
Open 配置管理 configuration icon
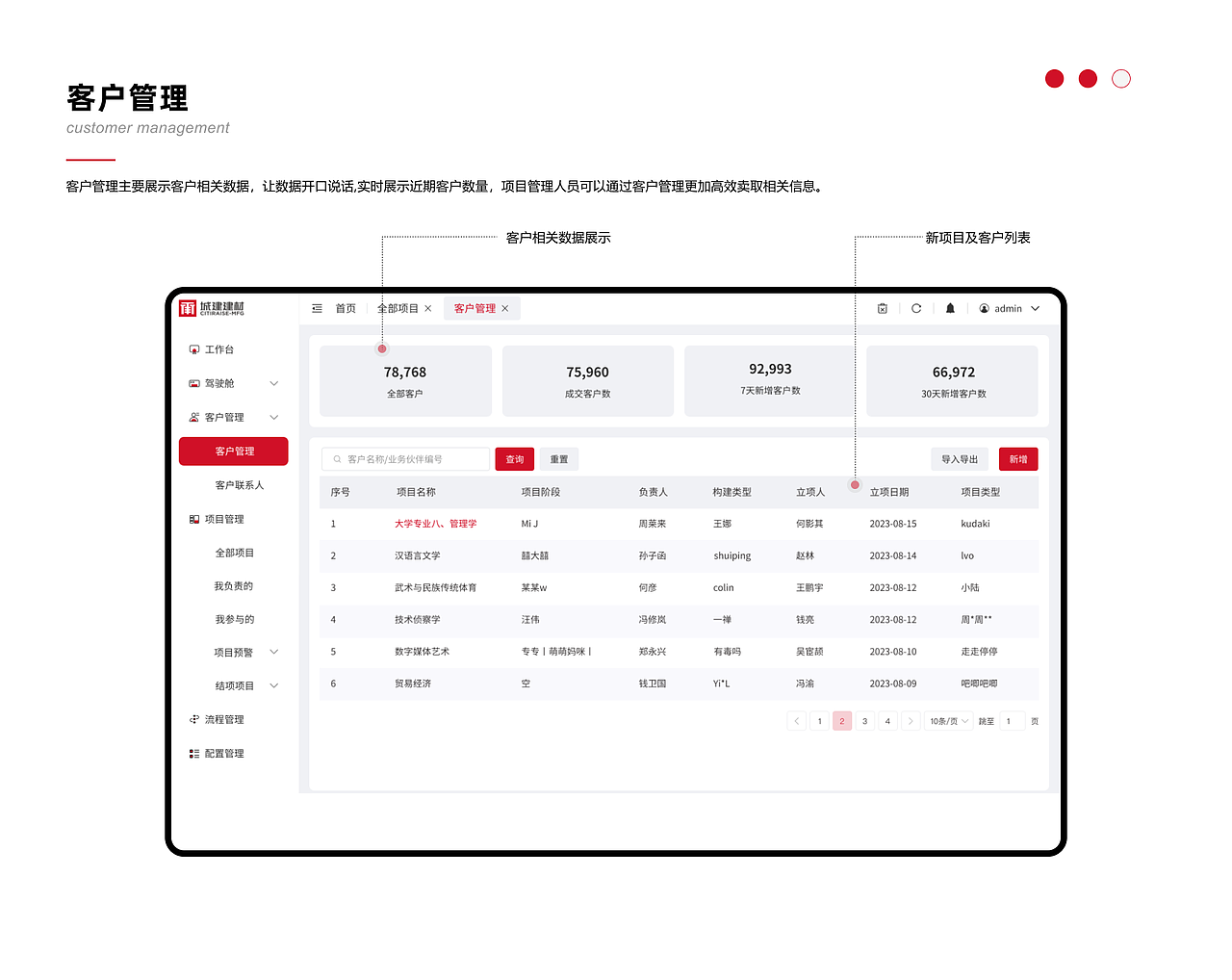(193, 753)
